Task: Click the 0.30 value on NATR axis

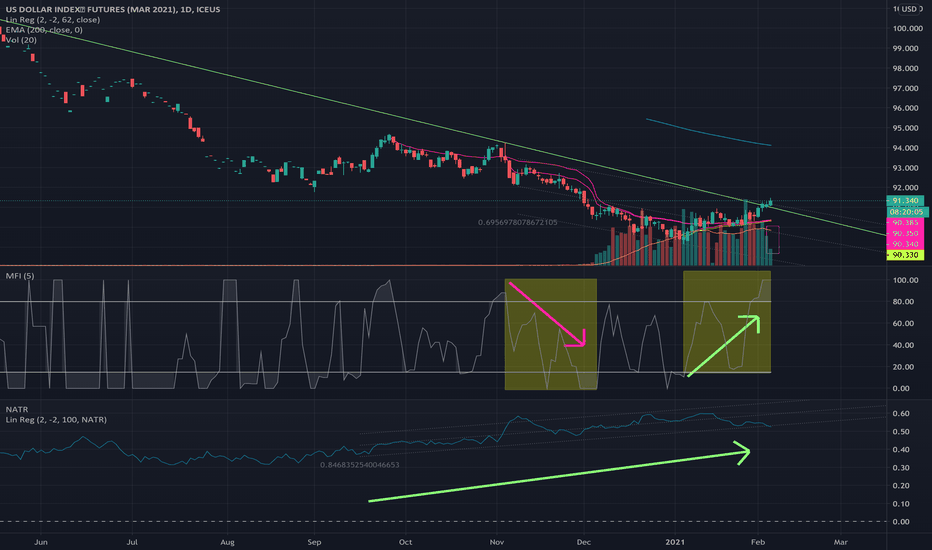Action: [x=901, y=468]
